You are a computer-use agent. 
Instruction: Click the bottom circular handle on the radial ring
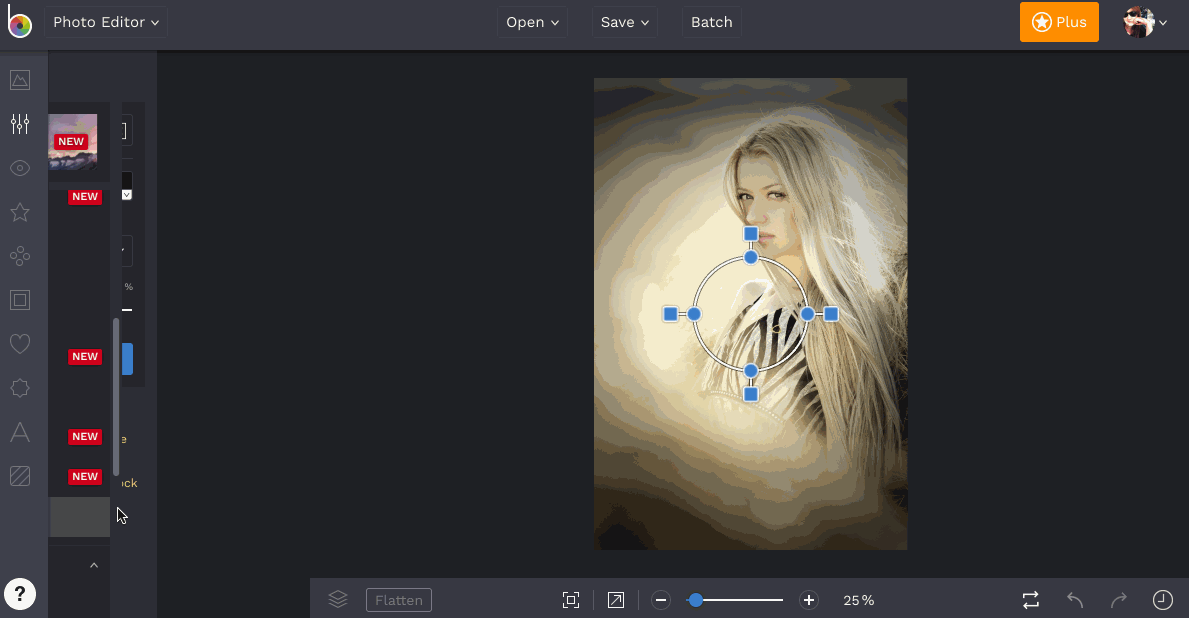(x=751, y=371)
